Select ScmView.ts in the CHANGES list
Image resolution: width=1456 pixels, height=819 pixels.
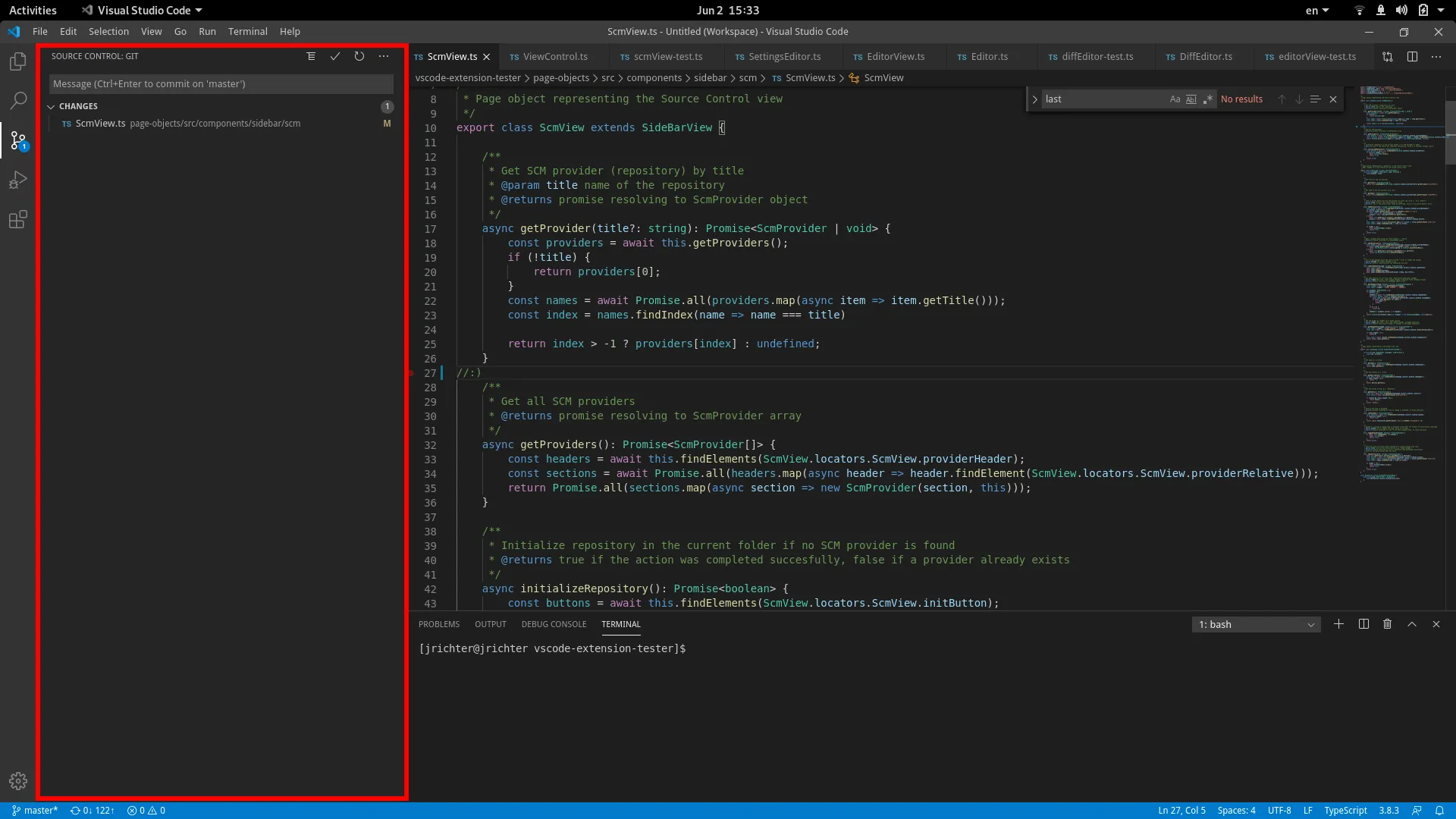click(221, 124)
